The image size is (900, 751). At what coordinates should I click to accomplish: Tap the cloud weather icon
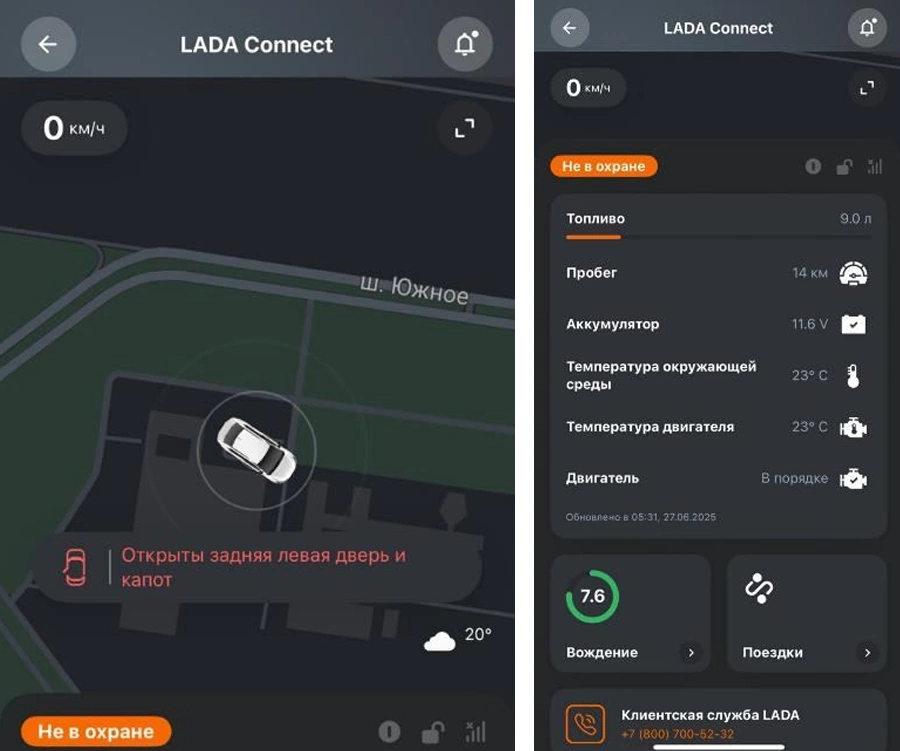(x=440, y=641)
